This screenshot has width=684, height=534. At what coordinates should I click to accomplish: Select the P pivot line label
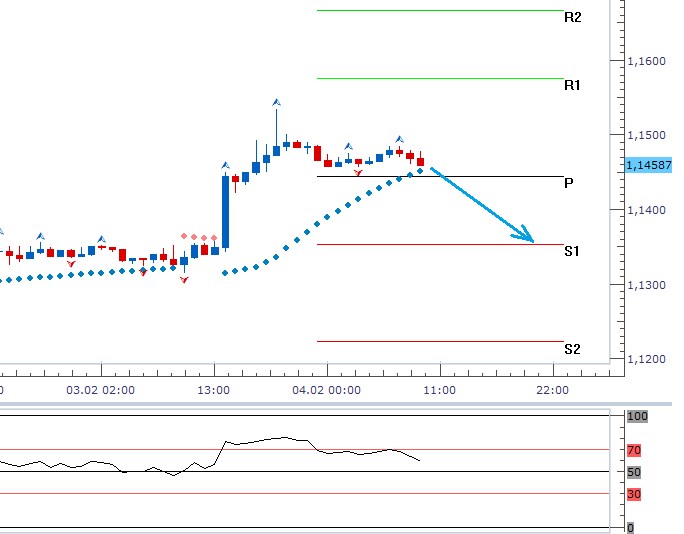tap(568, 183)
